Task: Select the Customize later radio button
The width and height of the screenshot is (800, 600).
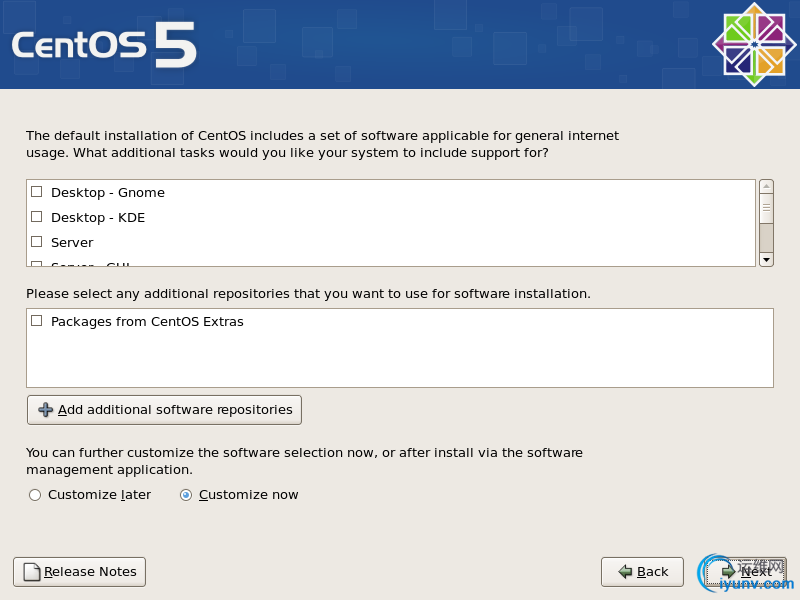Action: pyautogui.click(x=35, y=495)
